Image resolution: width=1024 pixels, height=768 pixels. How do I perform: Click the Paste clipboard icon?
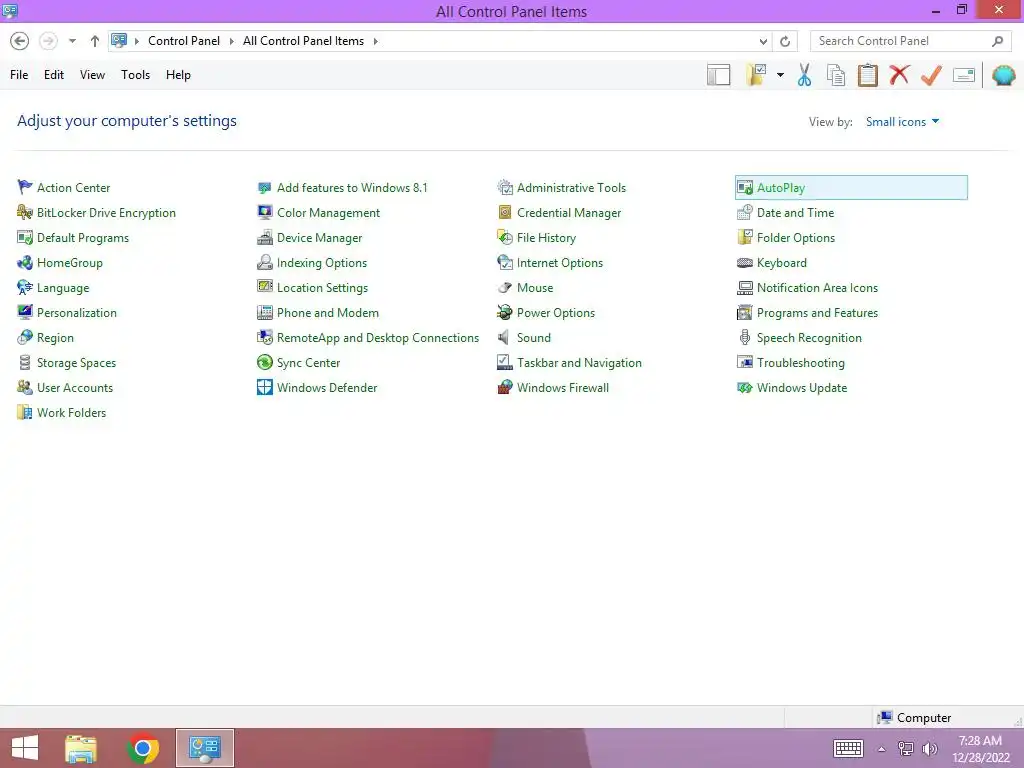coord(867,75)
